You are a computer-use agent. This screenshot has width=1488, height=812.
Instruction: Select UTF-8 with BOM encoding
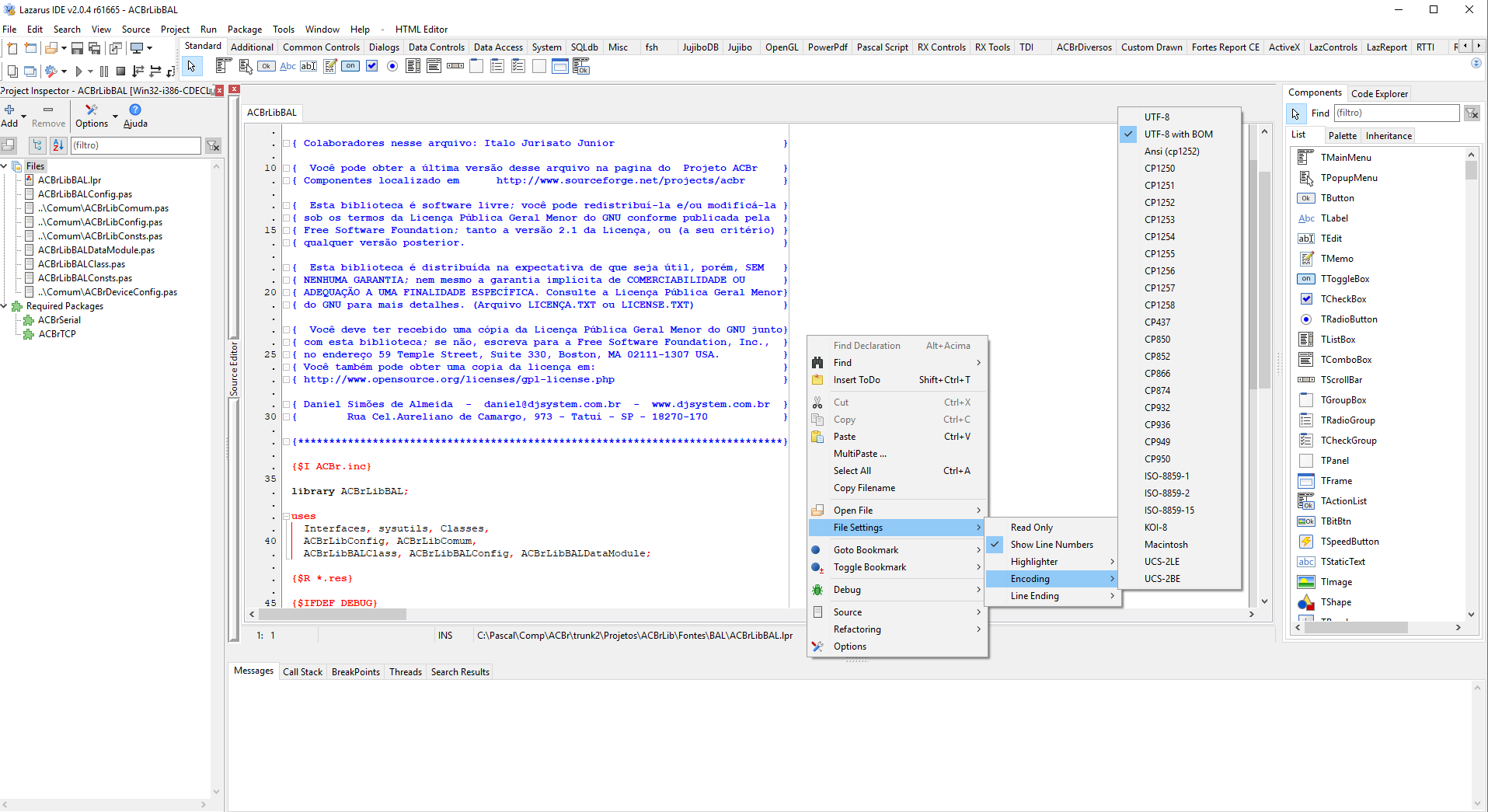click(x=1178, y=134)
